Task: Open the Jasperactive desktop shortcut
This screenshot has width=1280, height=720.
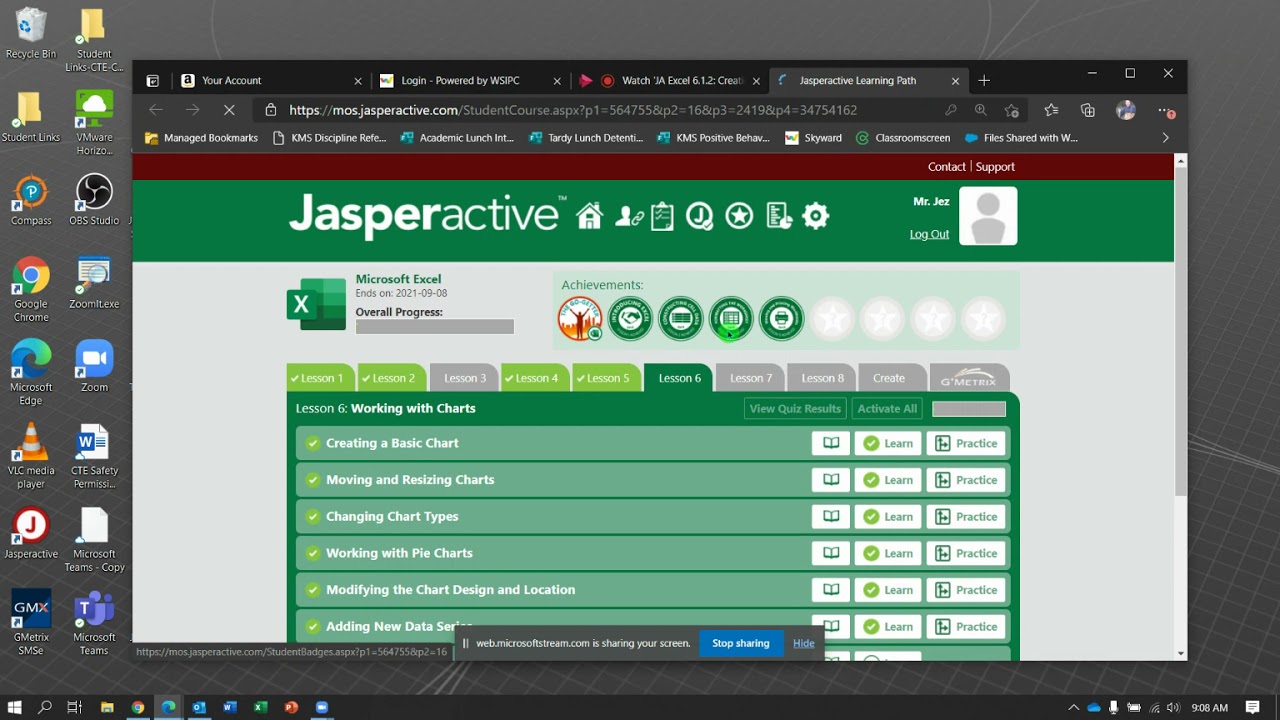Action: pyautogui.click(x=31, y=531)
